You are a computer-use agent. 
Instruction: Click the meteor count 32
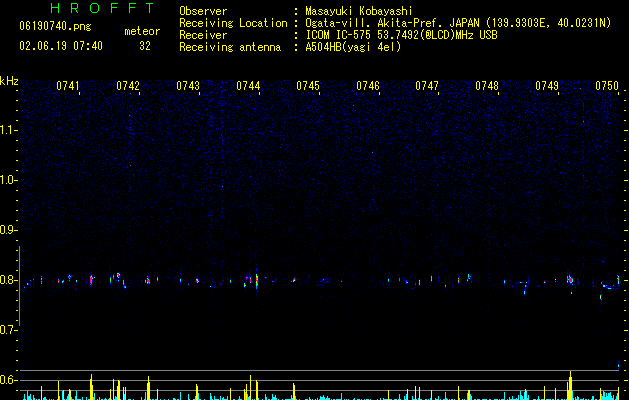click(x=145, y=46)
